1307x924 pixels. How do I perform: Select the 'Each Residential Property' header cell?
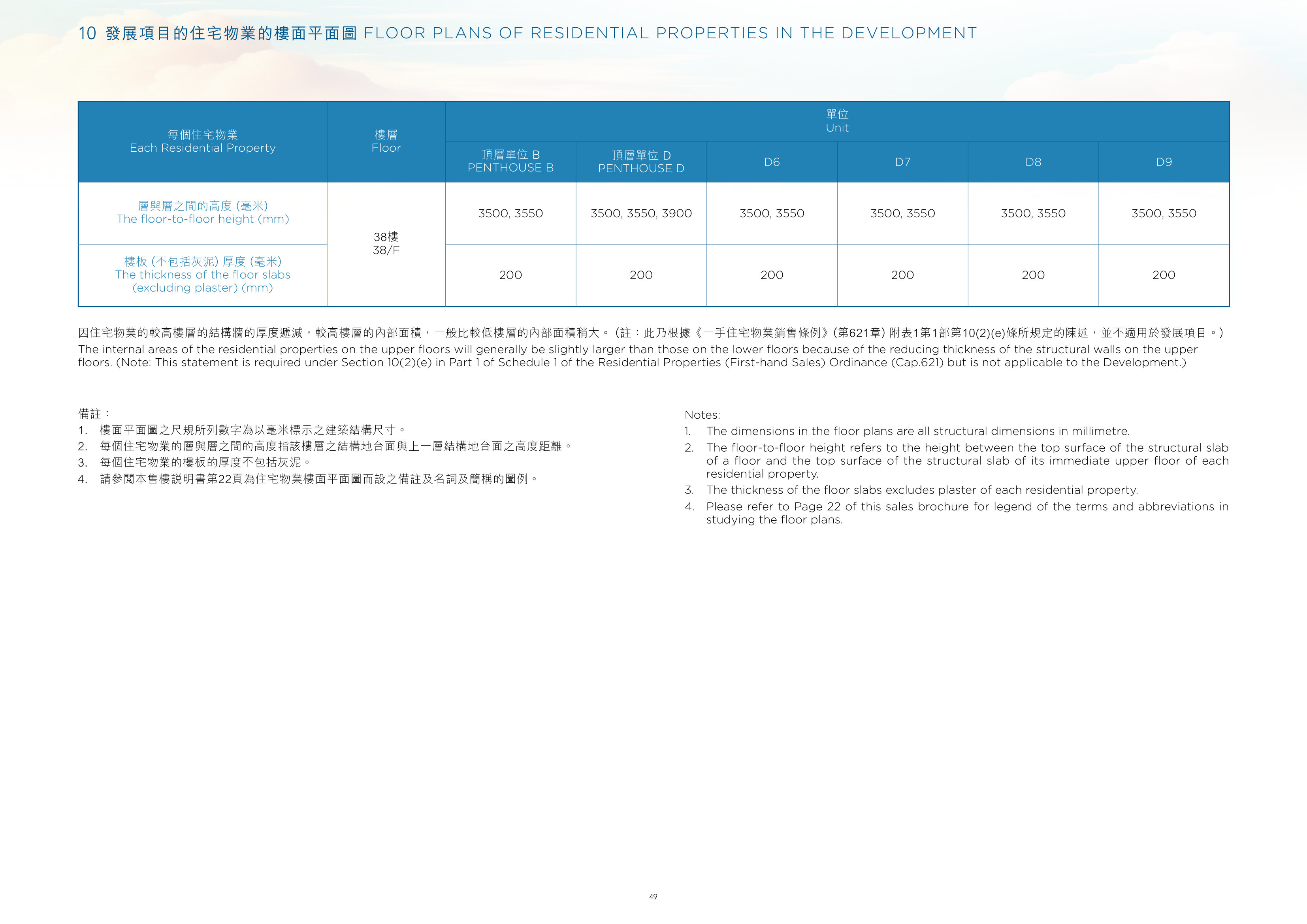coord(203,142)
